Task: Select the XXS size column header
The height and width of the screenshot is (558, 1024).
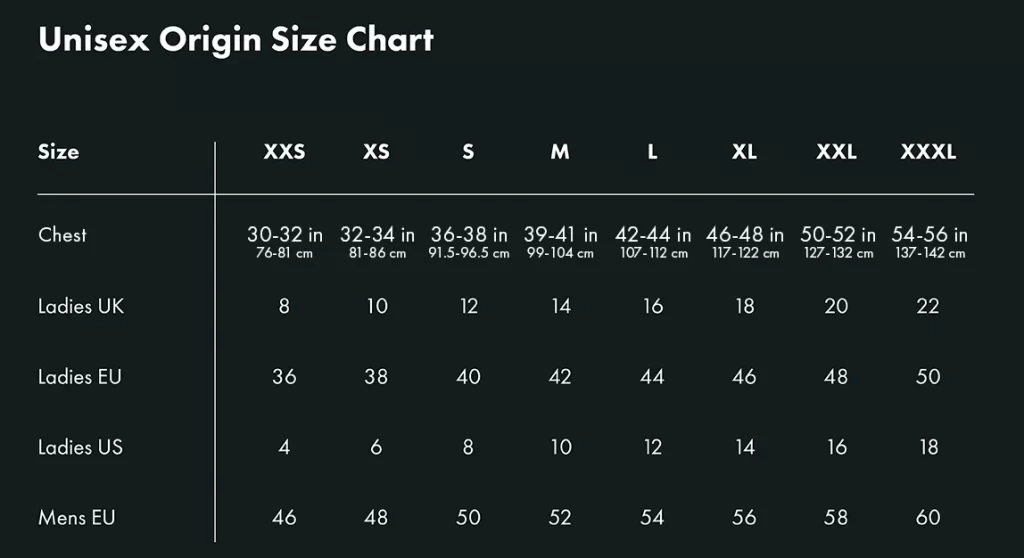Action: click(284, 153)
